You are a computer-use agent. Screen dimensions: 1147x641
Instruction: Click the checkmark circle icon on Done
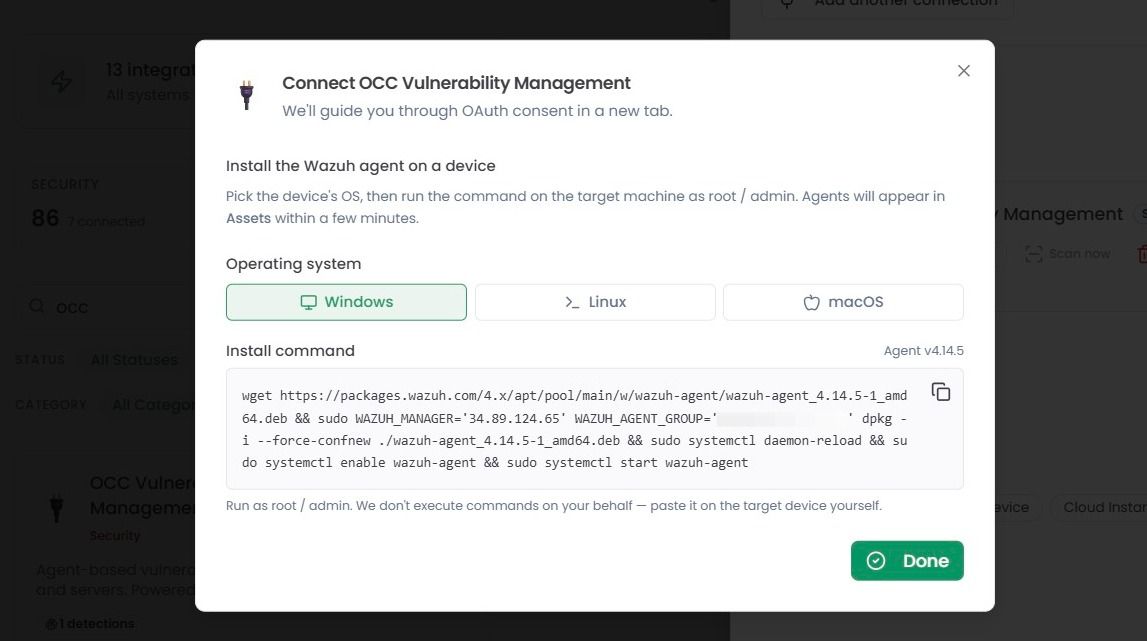[x=876, y=561]
